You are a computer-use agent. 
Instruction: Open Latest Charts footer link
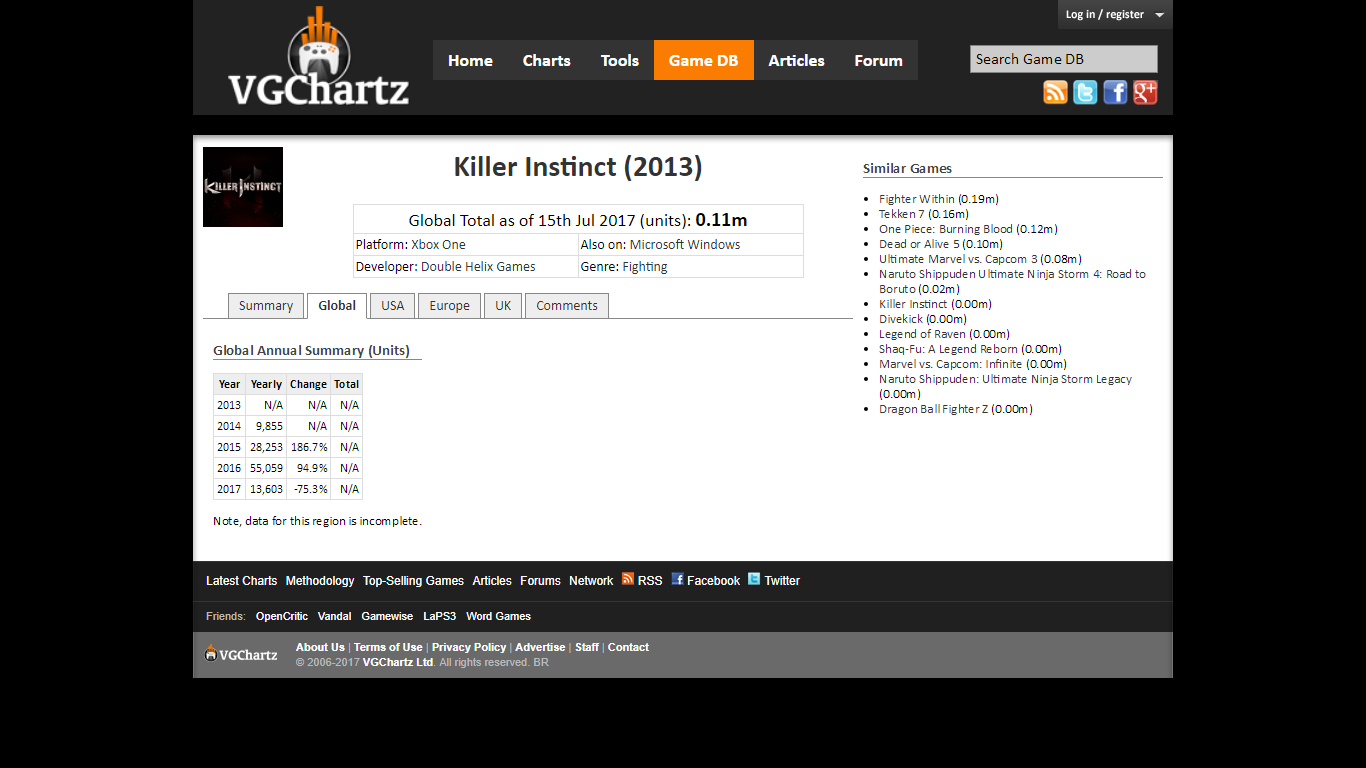coord(241,581)
